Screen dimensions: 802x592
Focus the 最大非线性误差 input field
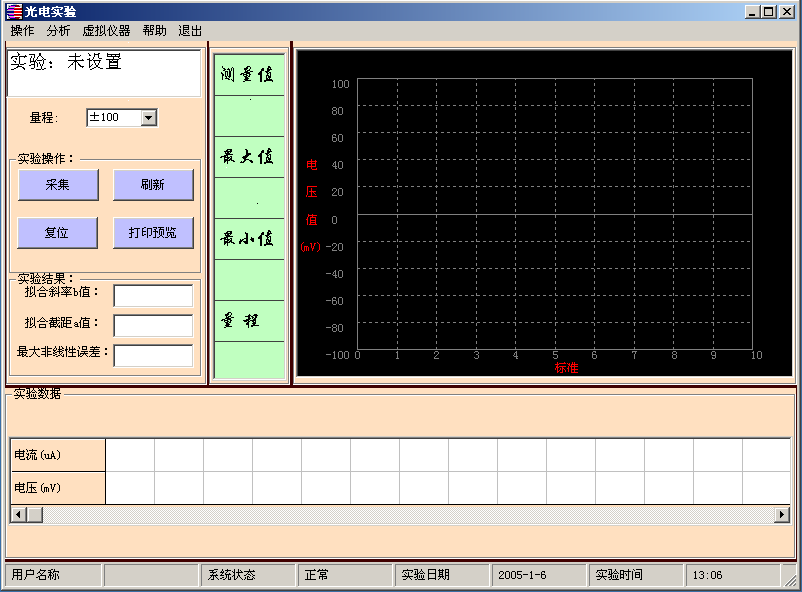[x=153, y=356]
